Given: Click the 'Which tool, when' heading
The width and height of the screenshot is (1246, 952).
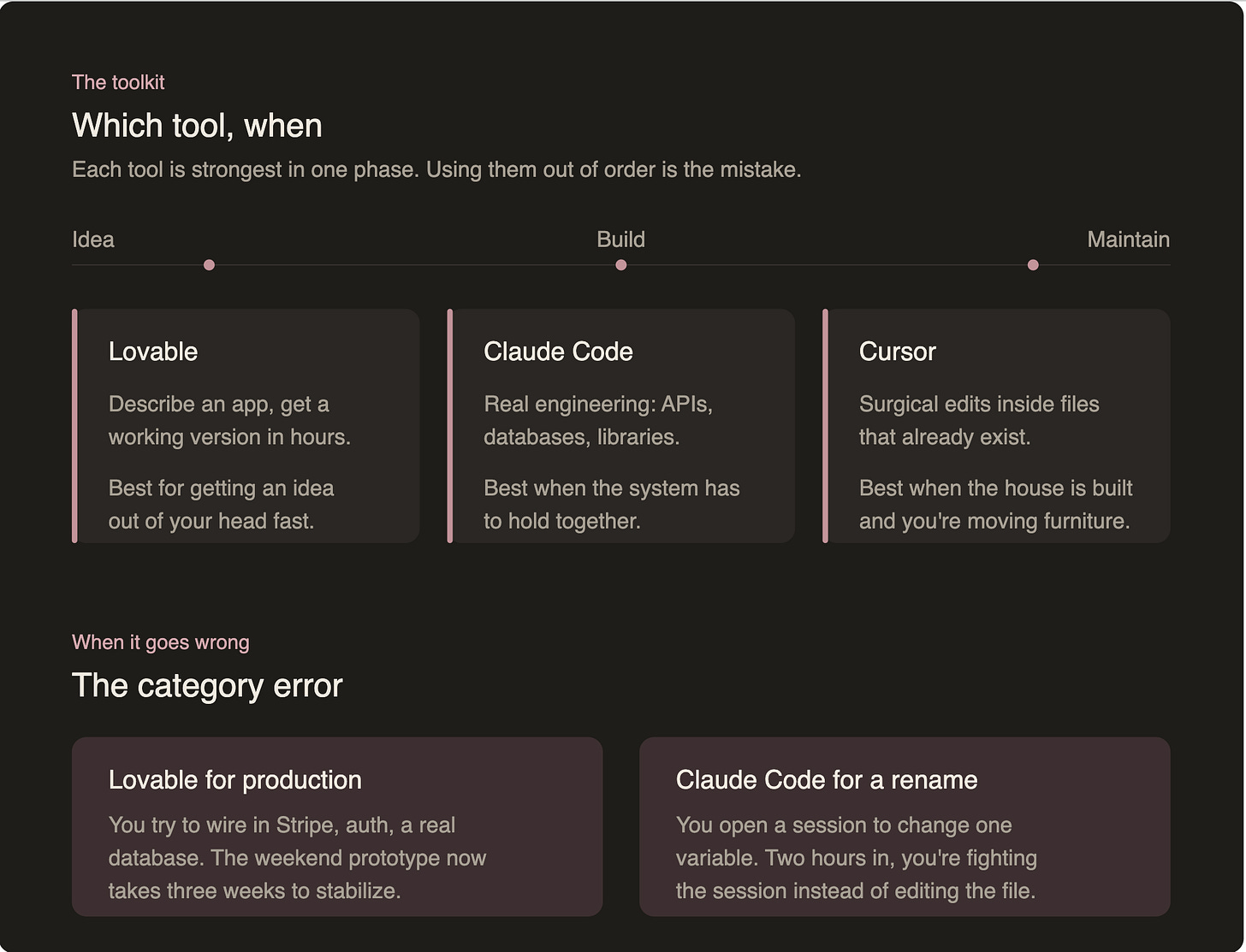Looking at the screenshot, I should pos(197,126).
